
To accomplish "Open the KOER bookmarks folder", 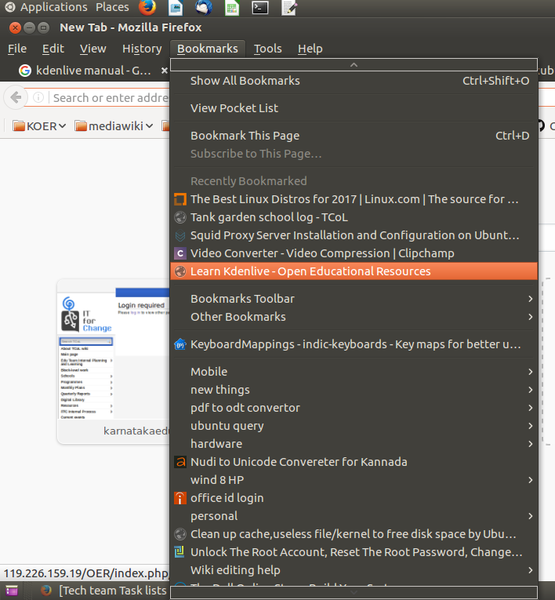I will (x=39, y=126).
